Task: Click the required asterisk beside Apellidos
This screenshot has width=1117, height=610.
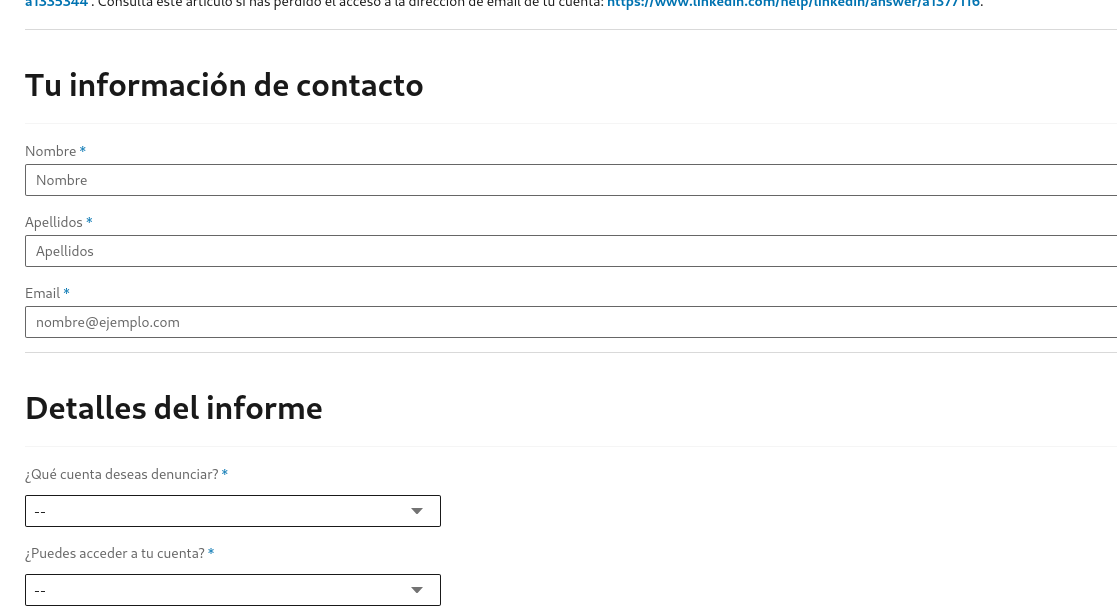Action: click(89, 222)
